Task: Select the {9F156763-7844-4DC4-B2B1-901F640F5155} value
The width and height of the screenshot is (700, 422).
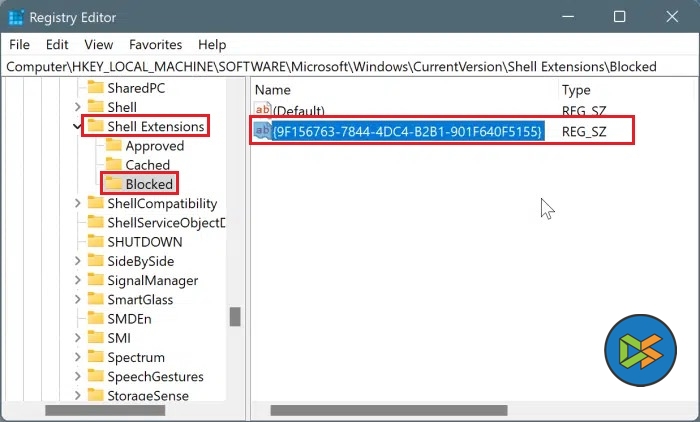Action: coord(407,131)
